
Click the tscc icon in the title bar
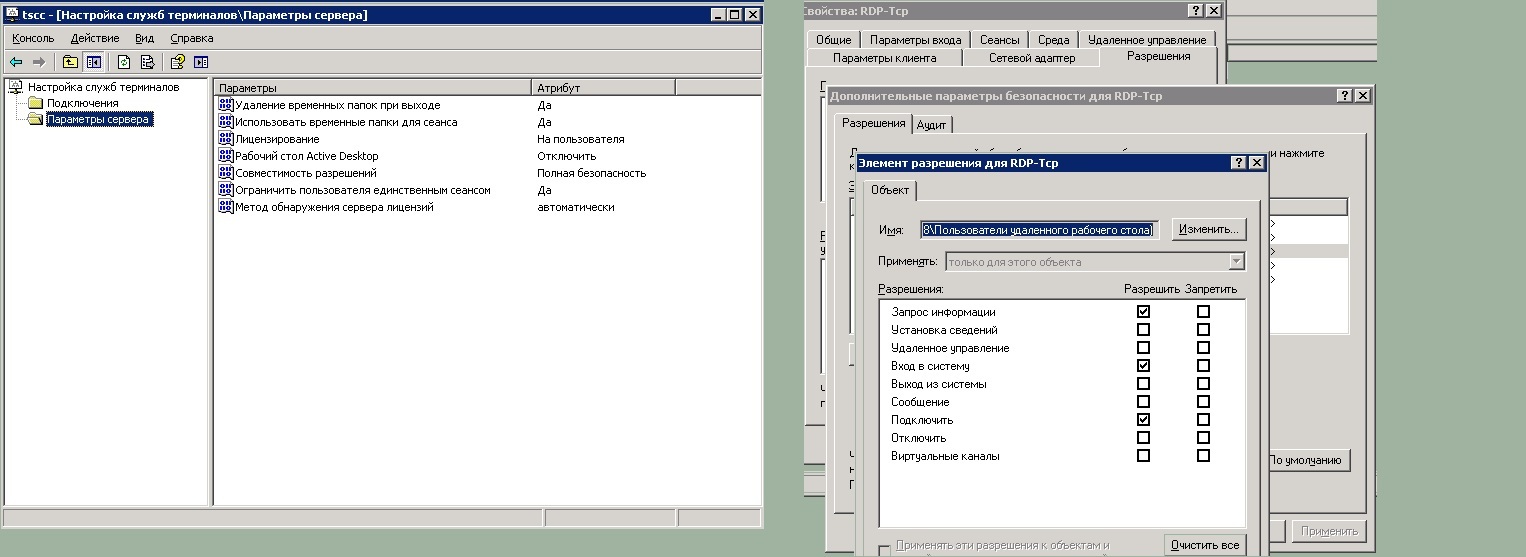(x=12, y=15)
